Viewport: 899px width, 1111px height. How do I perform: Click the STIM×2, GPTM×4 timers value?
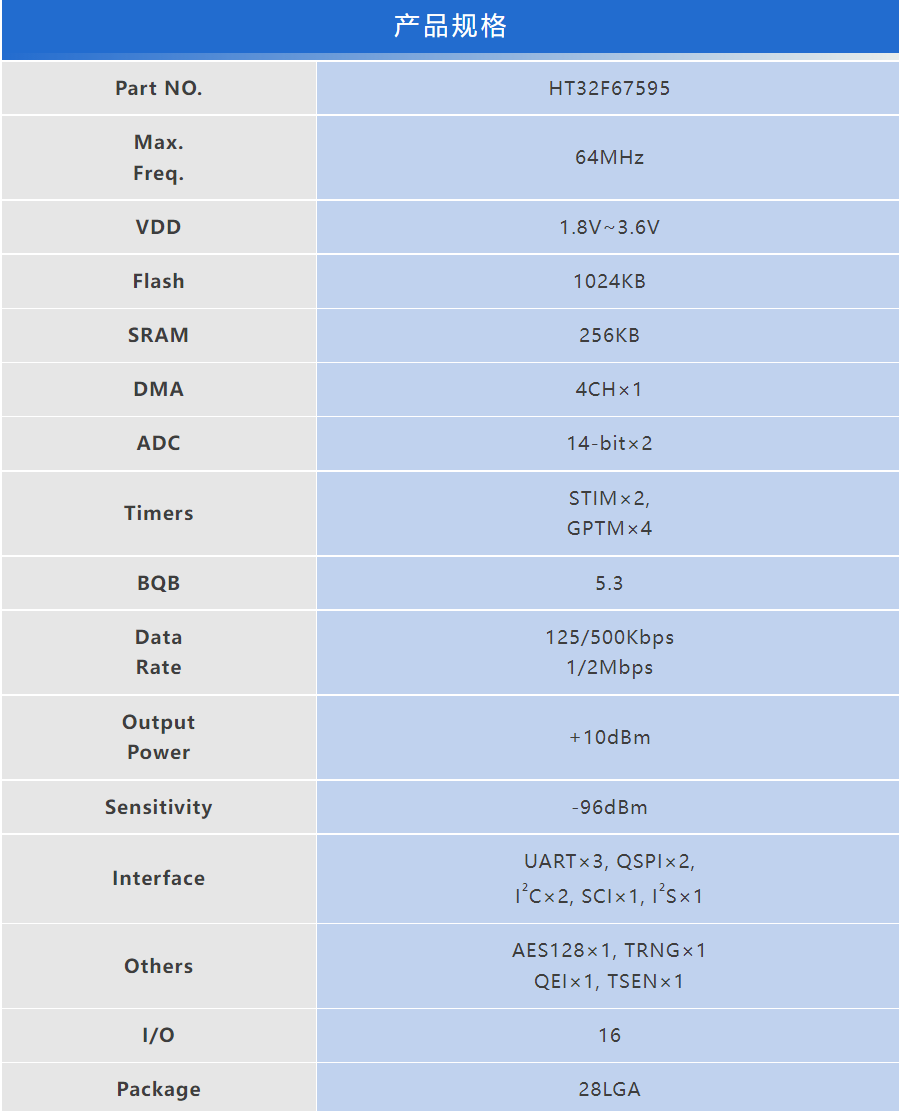point(609,513)
